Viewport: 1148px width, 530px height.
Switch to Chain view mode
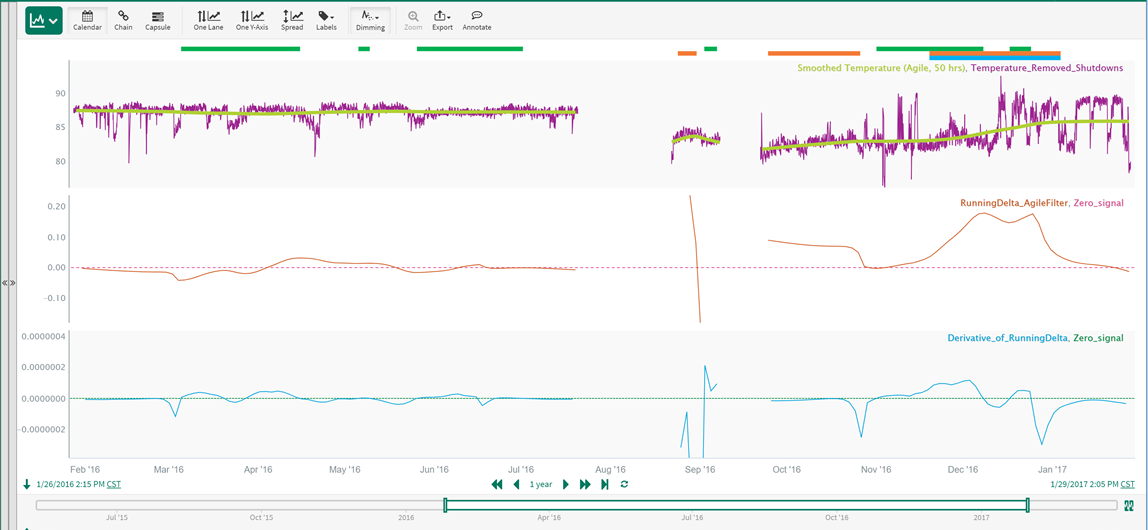coord(123,20)
